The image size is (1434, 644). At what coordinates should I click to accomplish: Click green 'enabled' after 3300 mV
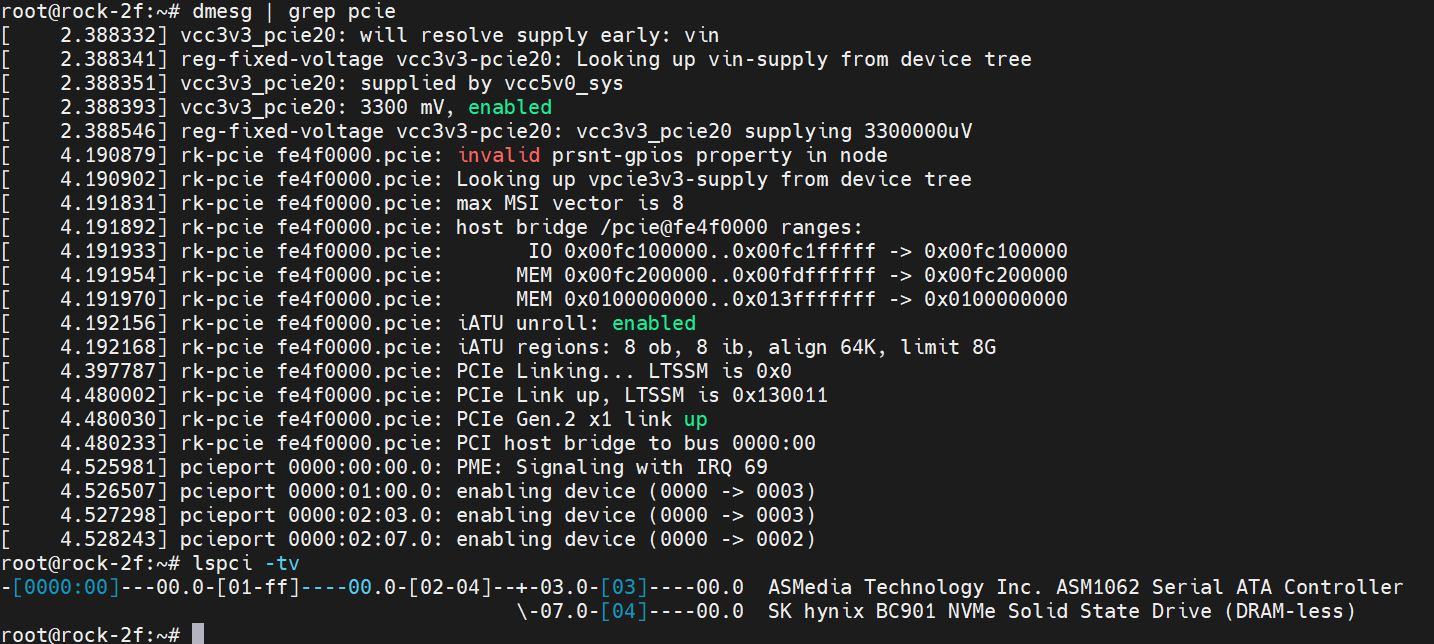coord(510,107)
